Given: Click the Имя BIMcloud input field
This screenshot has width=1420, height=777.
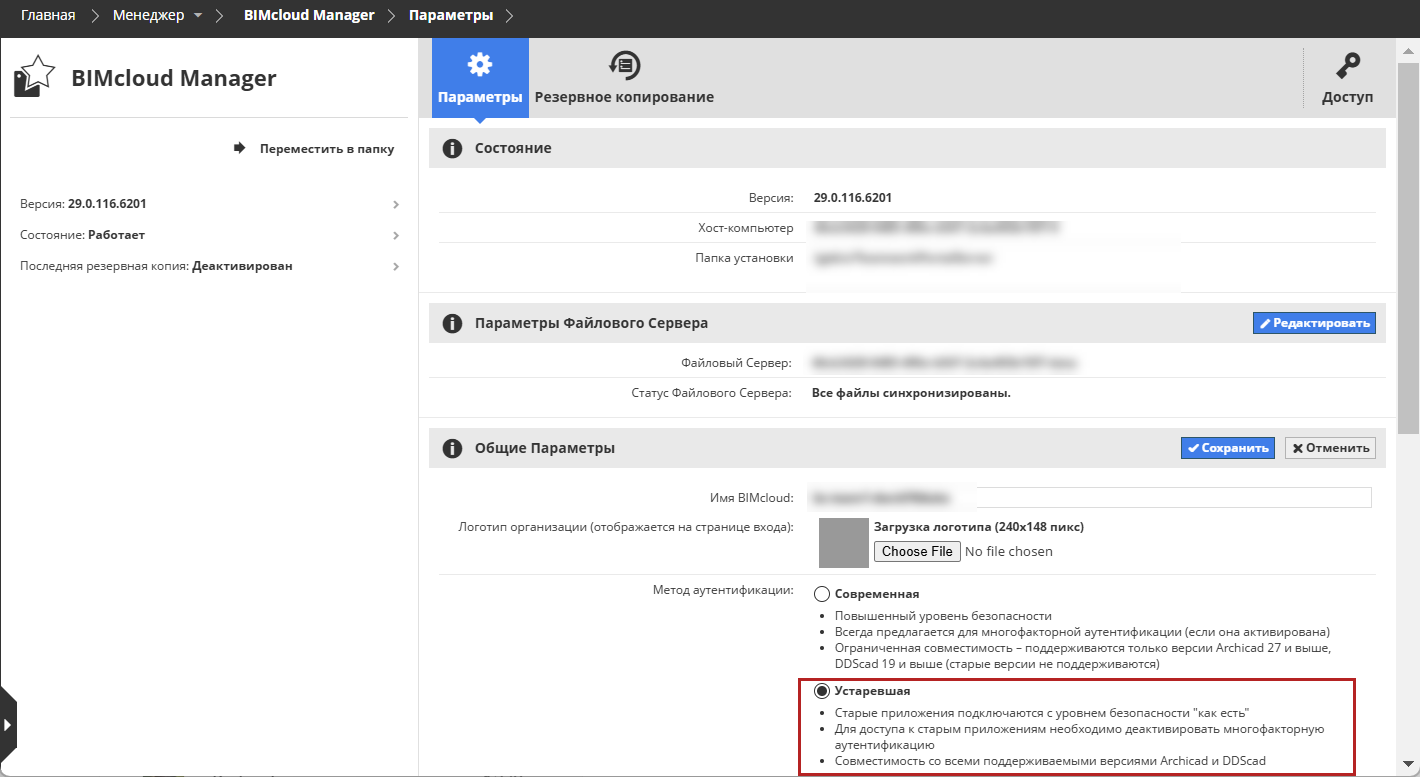Looking at the screenshot, I should click(1092, 498).
